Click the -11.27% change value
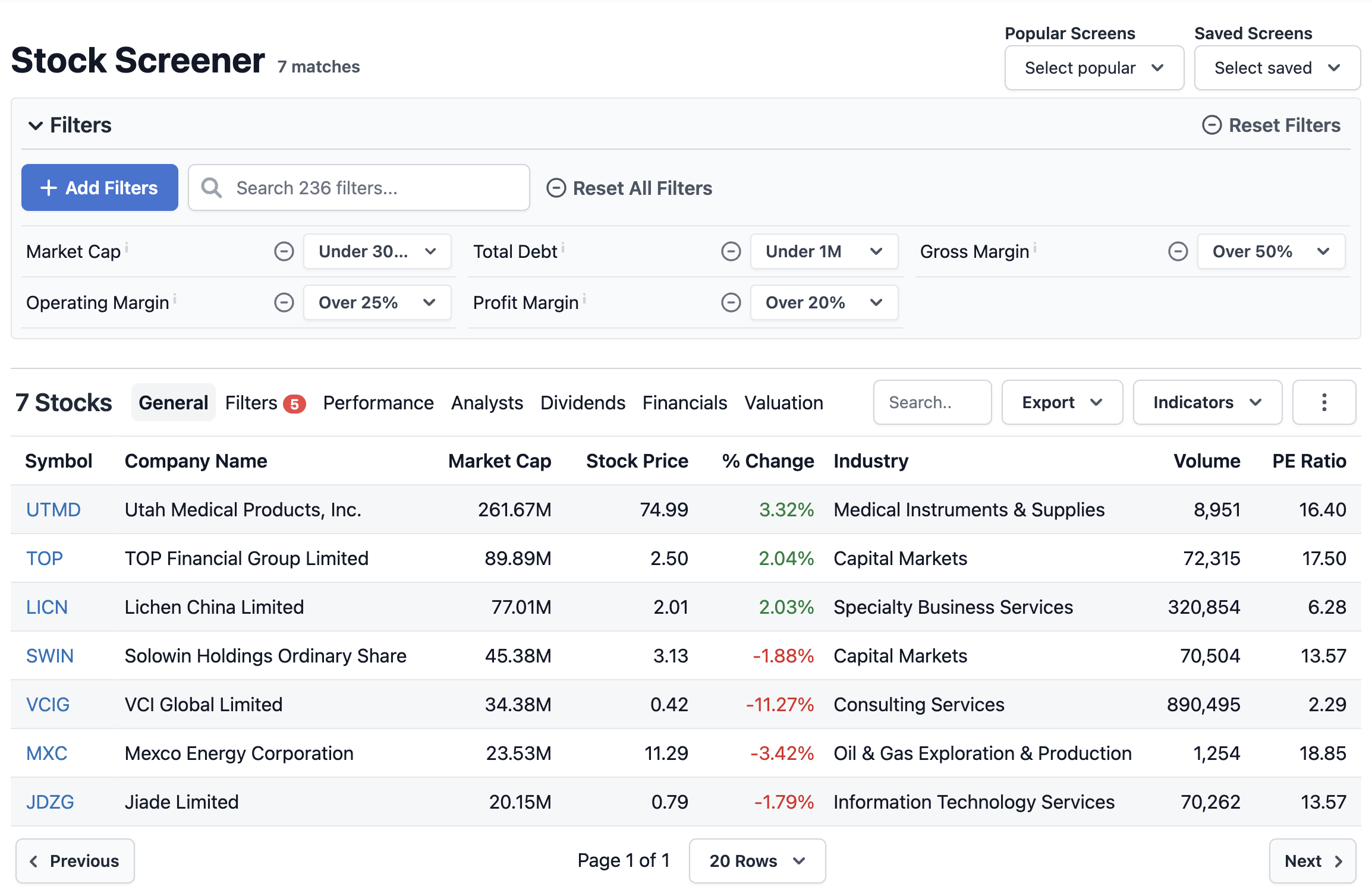The width and height of the screenshot is (1372, 896). (780, 705)
